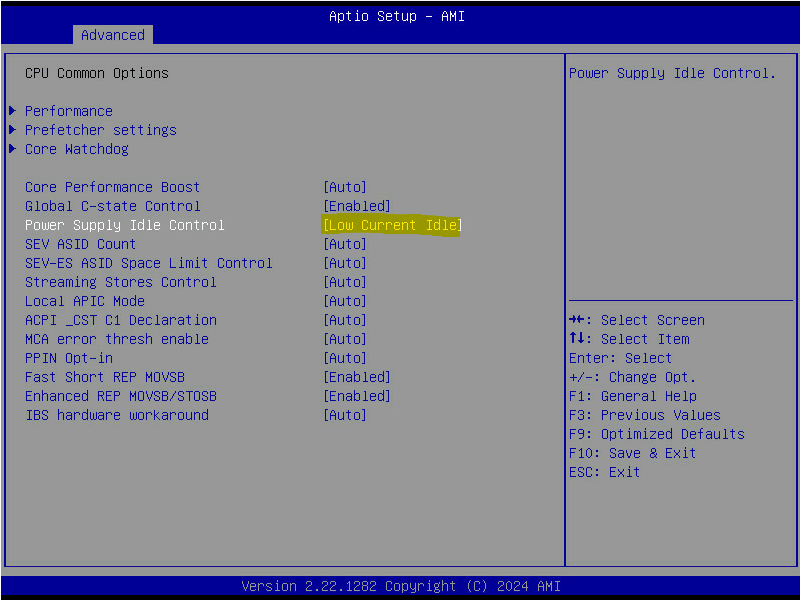Screen dimensions: 800x600
Task: Select PPIN Opt-in option
Action: [x=69, y=358]
